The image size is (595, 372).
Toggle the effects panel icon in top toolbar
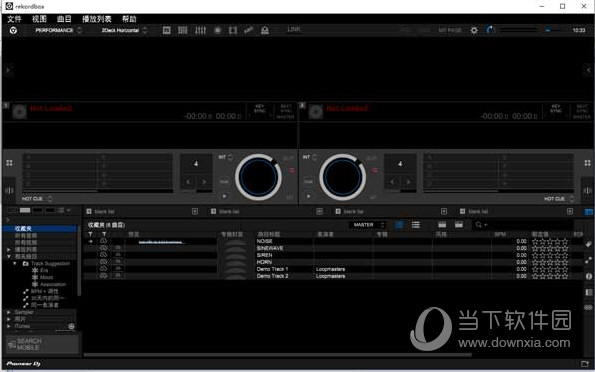167,30
